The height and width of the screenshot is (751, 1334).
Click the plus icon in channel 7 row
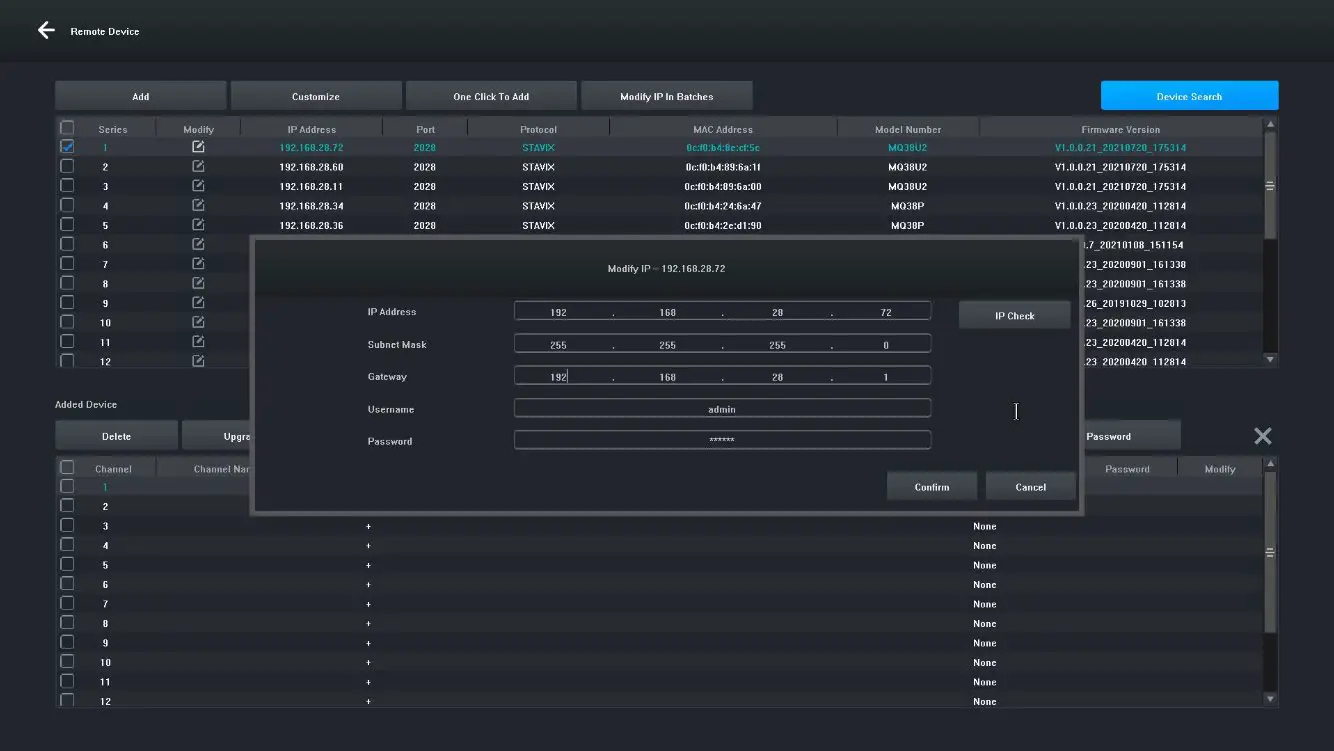click(368, 604)
